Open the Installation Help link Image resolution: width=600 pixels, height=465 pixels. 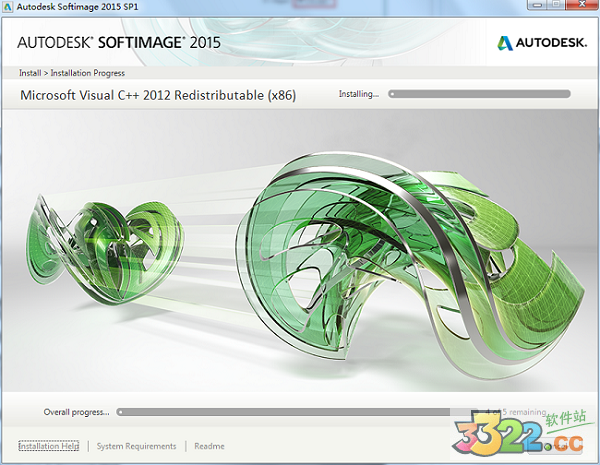pyautogui.click(x=49, y=446)
